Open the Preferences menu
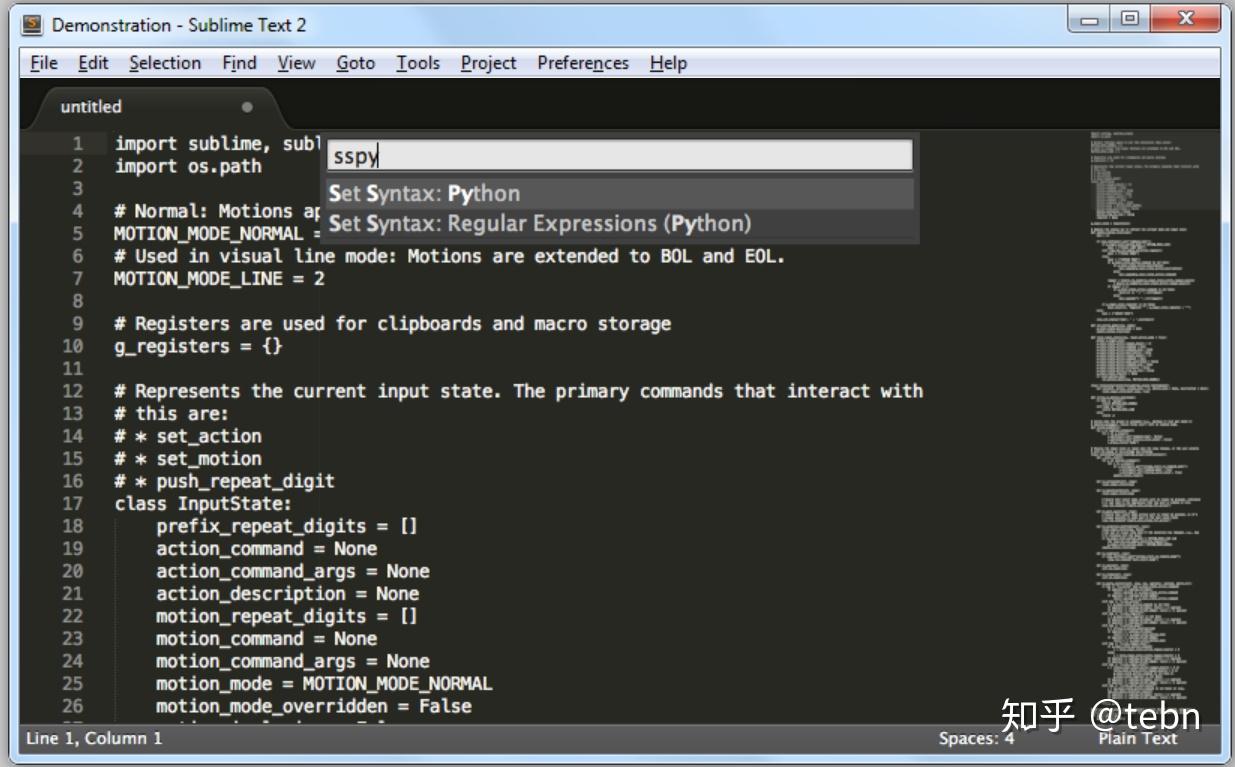This screenshot has width=1235, height=767. 581,62
